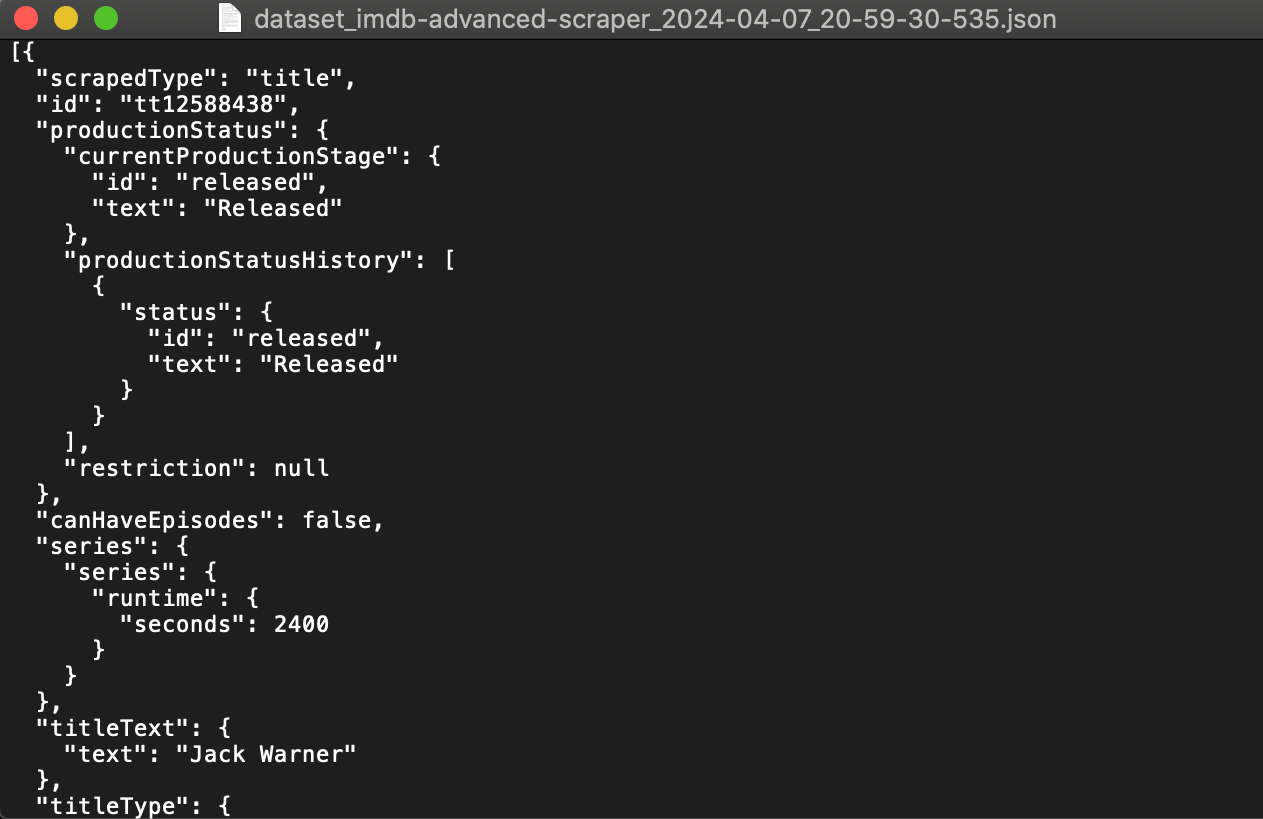Select the "titleText" object key
The image size is (1263, 819).
click(95, 728)
